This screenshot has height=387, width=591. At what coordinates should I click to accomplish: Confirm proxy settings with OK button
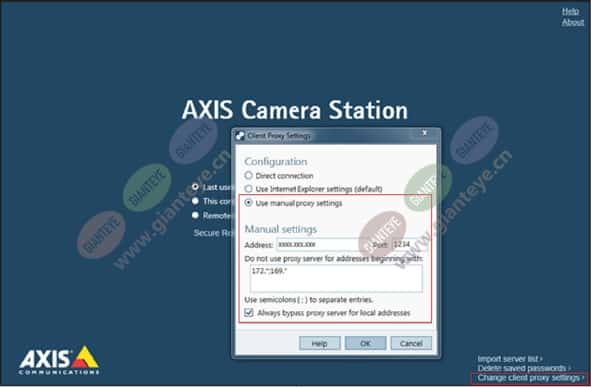click(x=366, y=343)
